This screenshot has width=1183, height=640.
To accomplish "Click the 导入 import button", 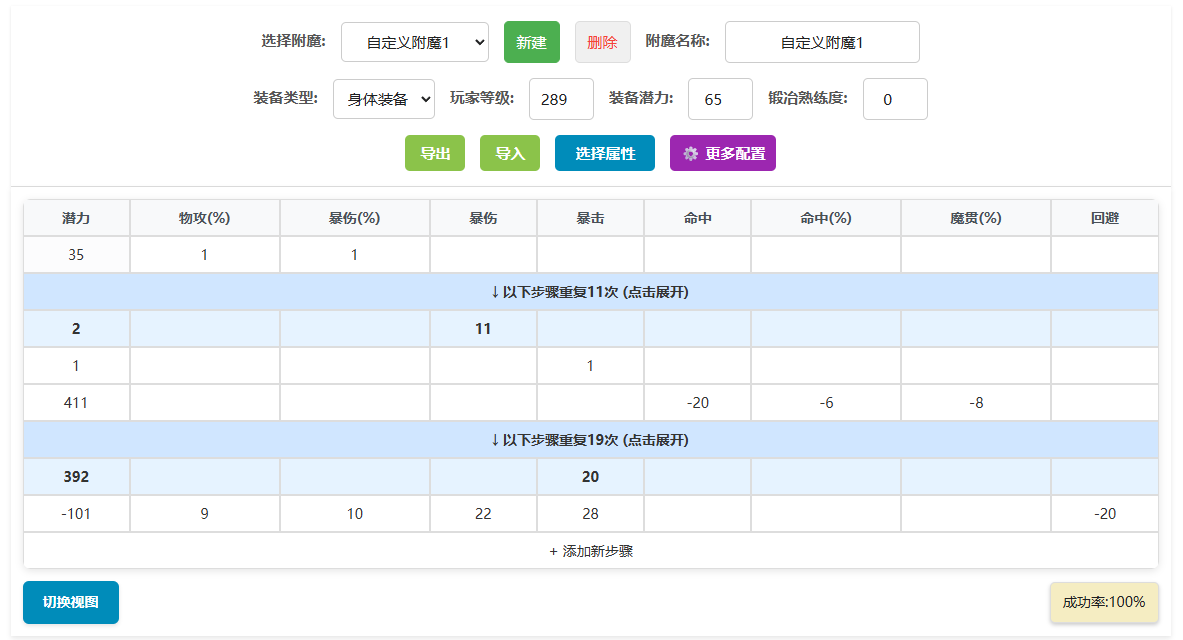I will (509, 153).
